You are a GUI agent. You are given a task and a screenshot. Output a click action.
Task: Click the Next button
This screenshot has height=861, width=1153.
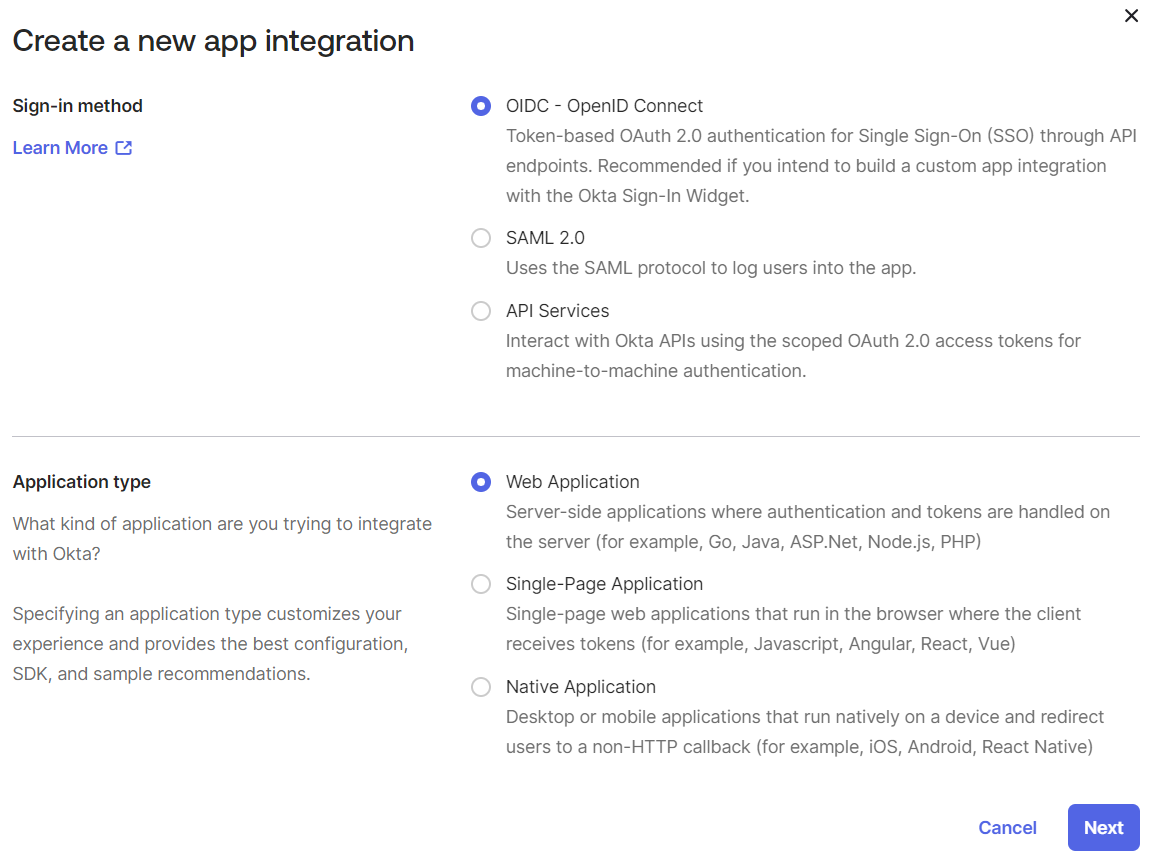tap(1103, 827)
